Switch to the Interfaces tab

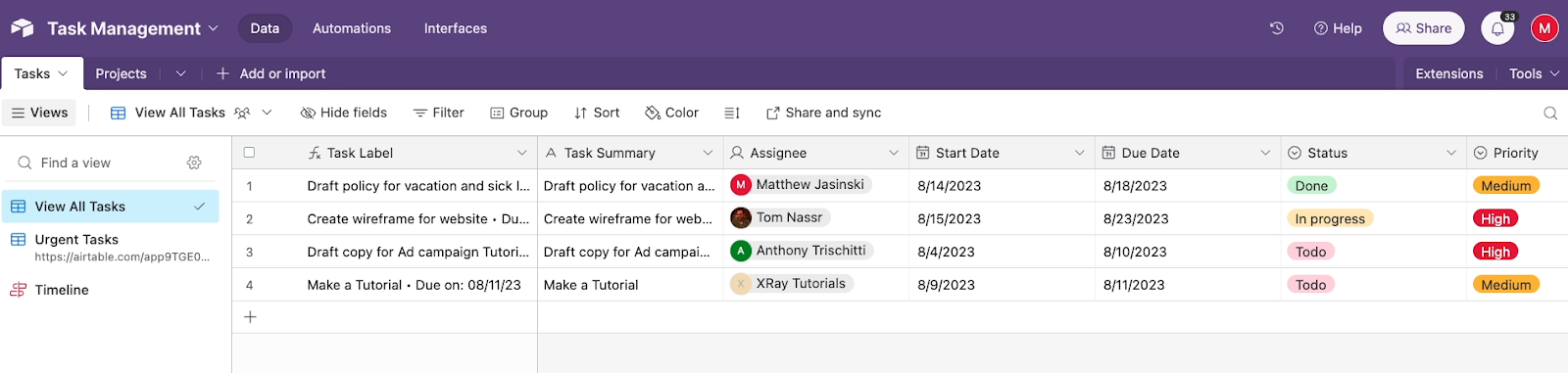(x=456, y=28)
